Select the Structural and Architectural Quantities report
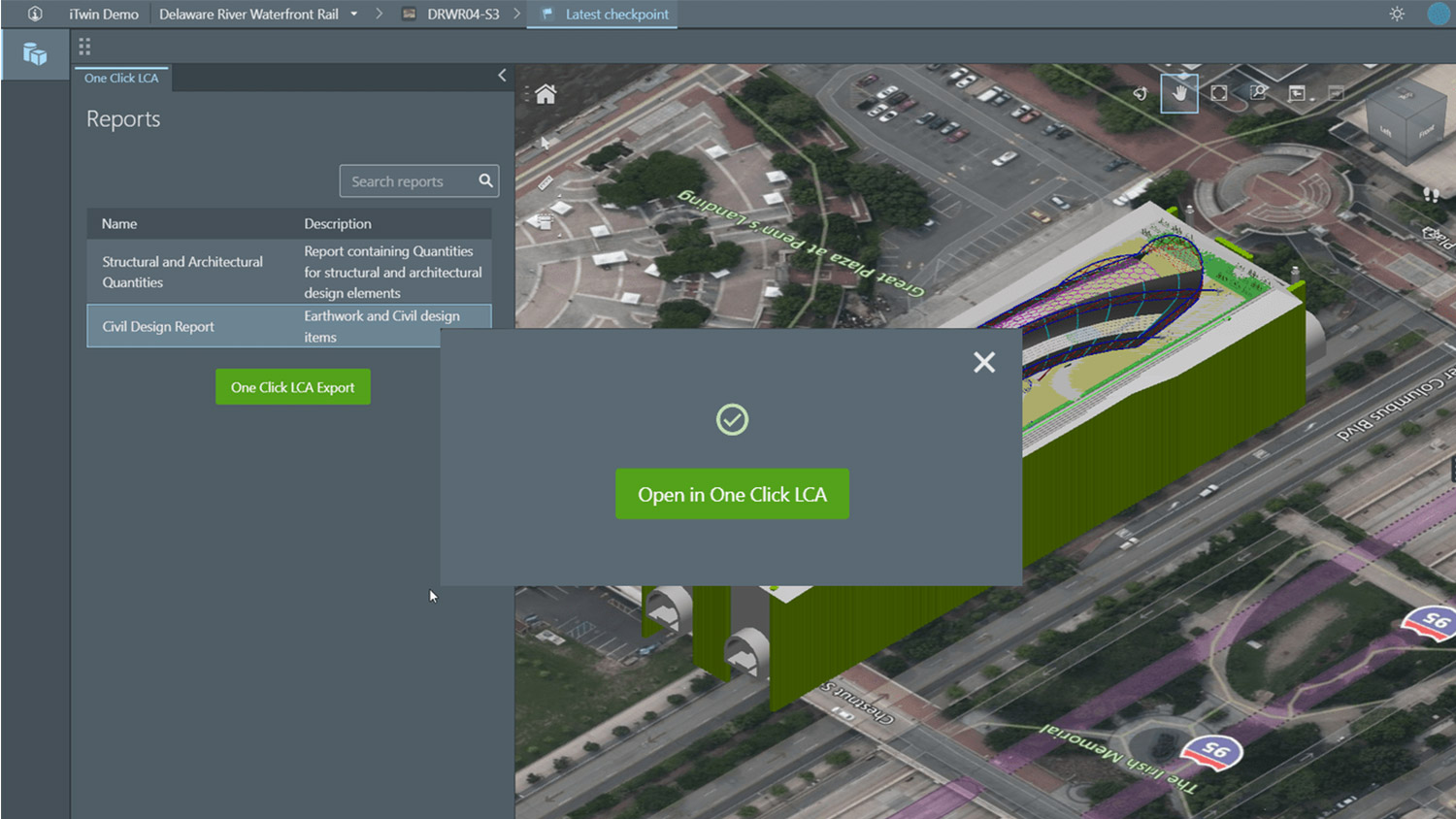 (x=183, y=272)
